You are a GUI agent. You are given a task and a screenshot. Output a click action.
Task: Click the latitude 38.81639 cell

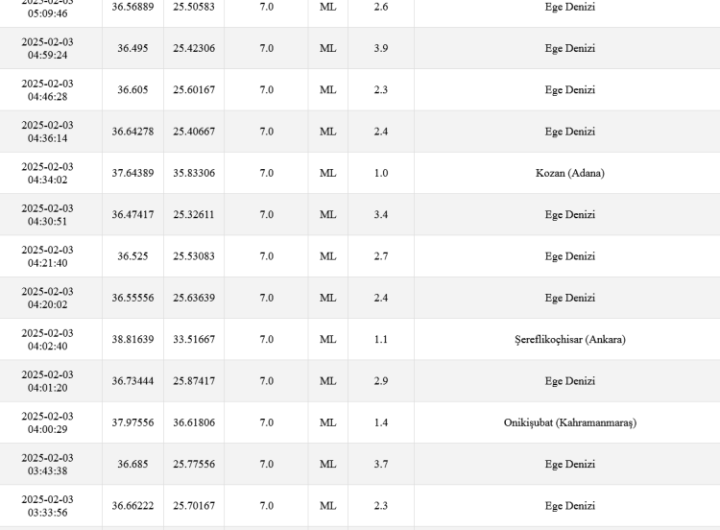coord(133,339)
